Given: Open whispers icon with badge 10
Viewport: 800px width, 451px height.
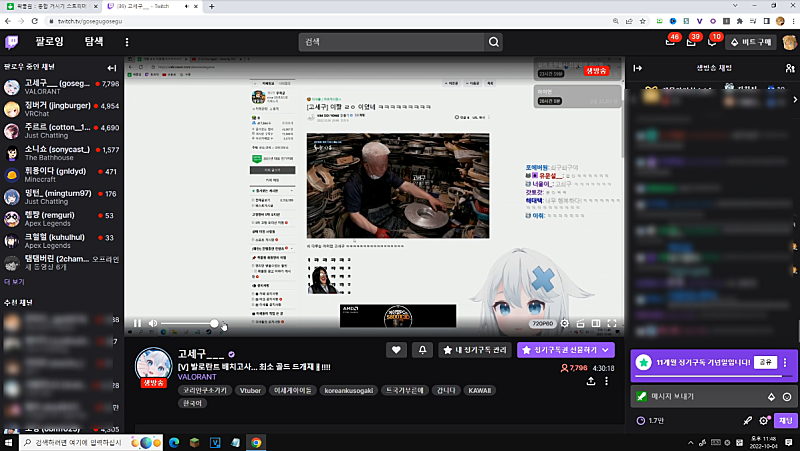Looking at the screenshot, I should pyautogui.click(x=712, y=42).
